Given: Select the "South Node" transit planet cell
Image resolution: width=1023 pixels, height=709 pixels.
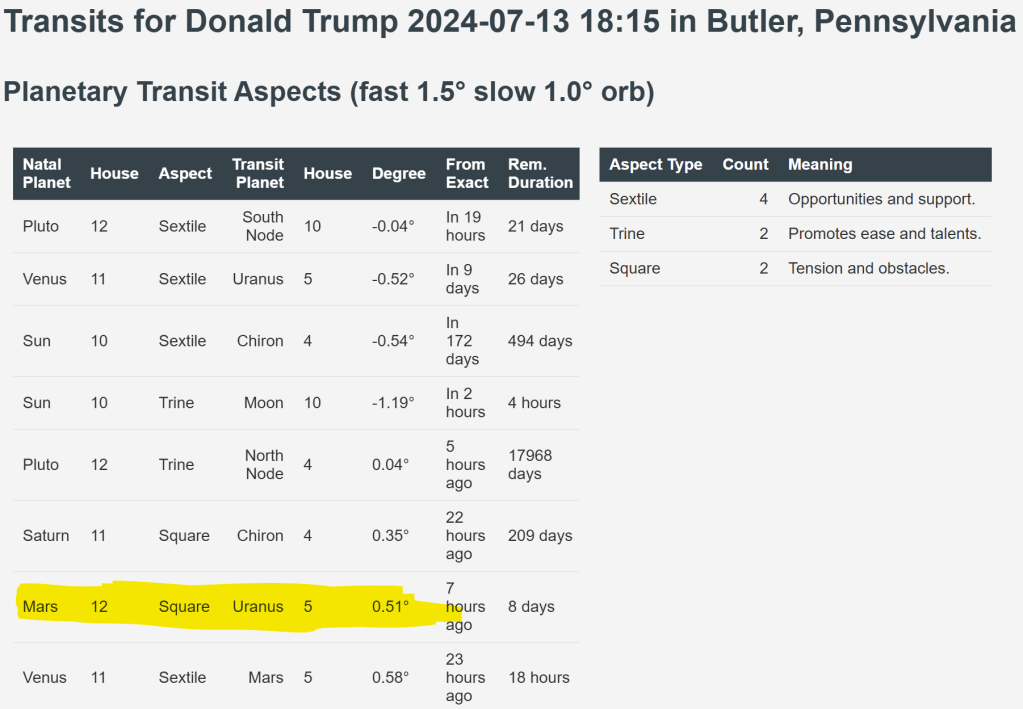Looking at the screenshot, I should coord(263,226).
